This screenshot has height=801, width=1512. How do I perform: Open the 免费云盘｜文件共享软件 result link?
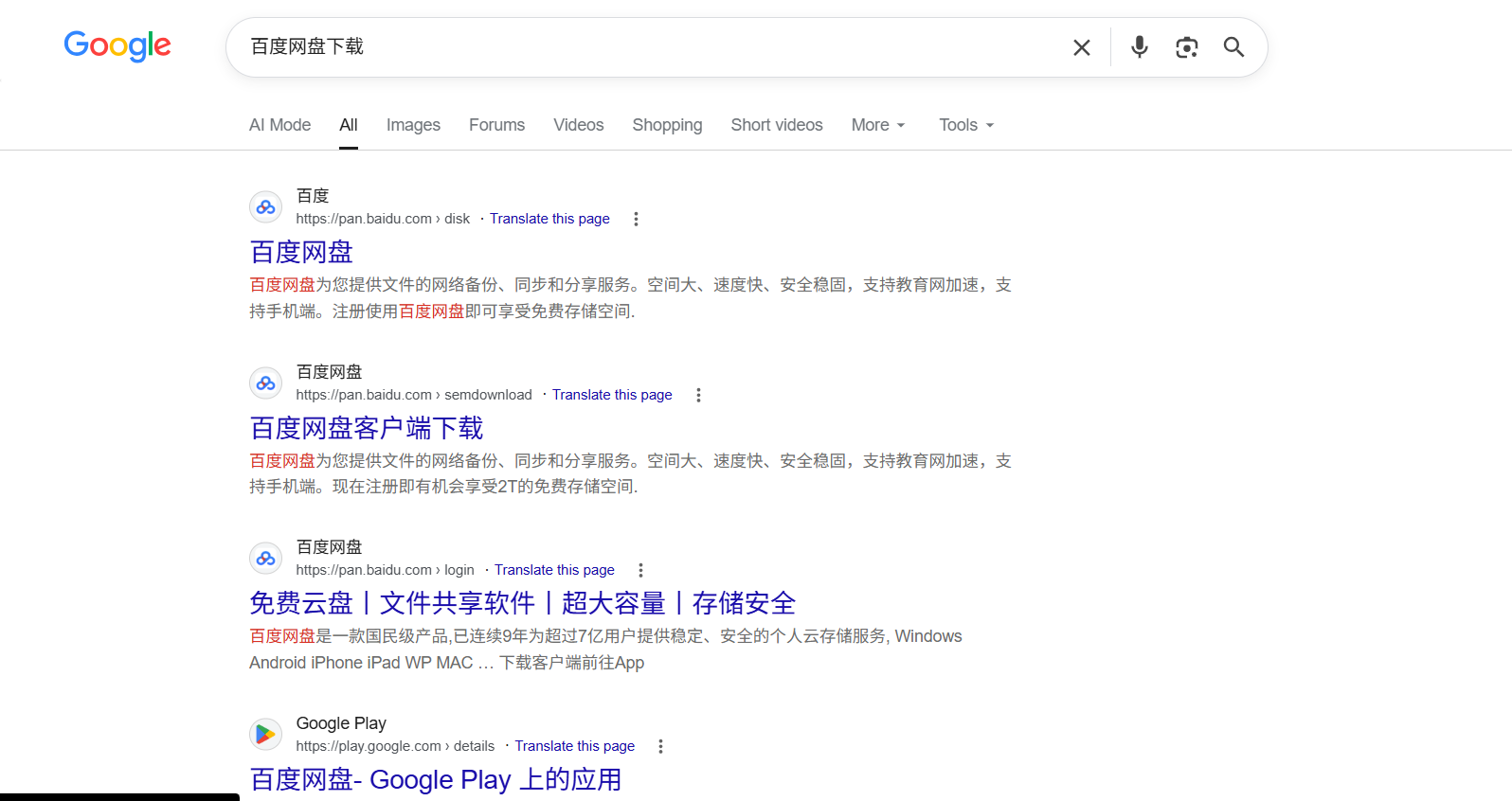click(x=523, y=603)
